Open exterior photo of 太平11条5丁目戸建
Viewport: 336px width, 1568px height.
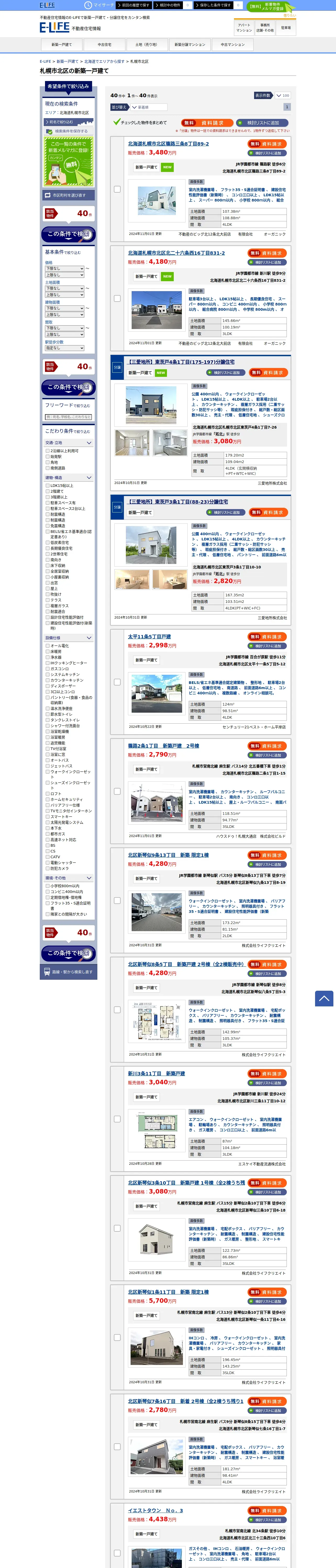(157, 693)
